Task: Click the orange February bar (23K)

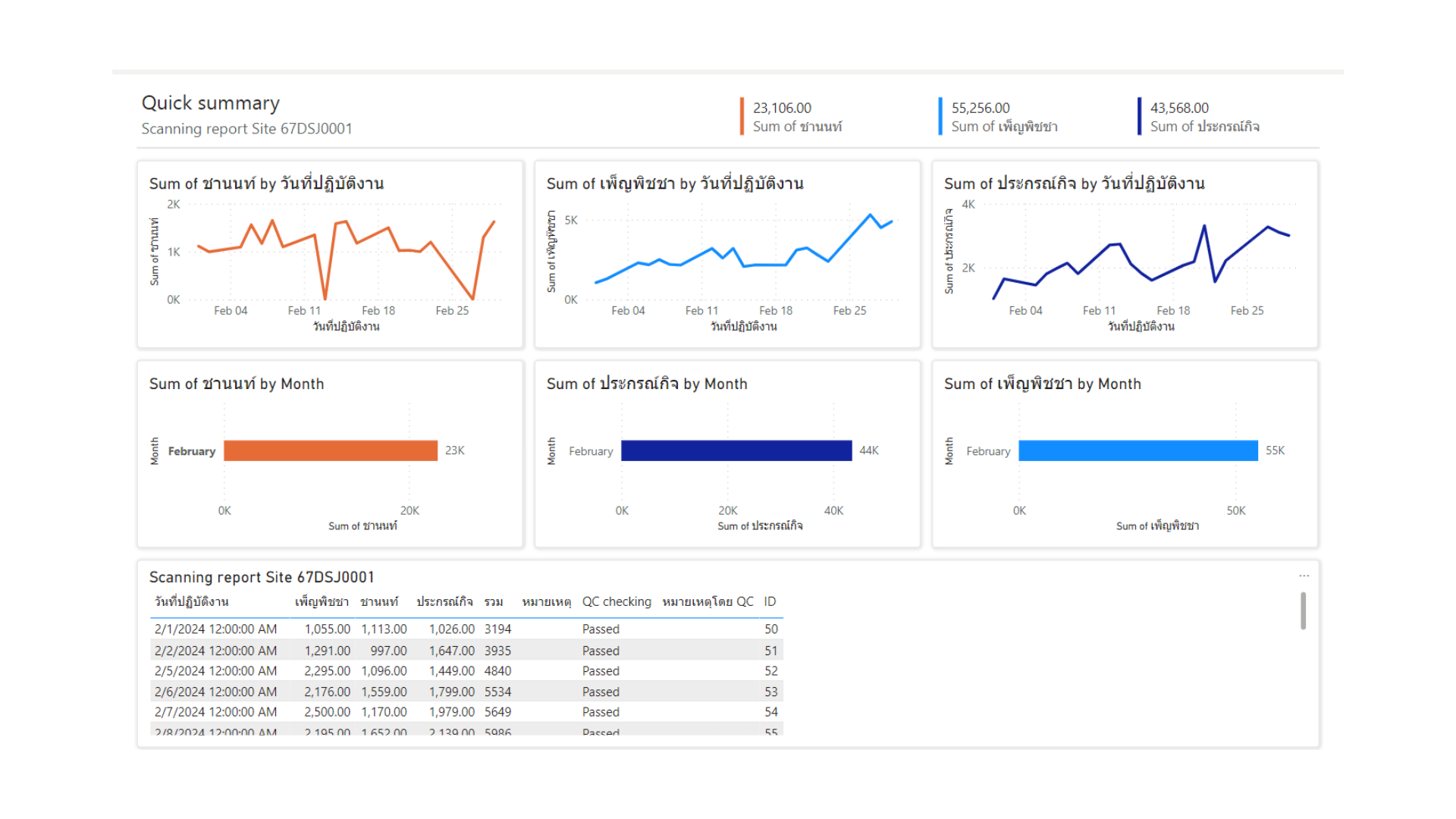Action: tap(331, 450)
